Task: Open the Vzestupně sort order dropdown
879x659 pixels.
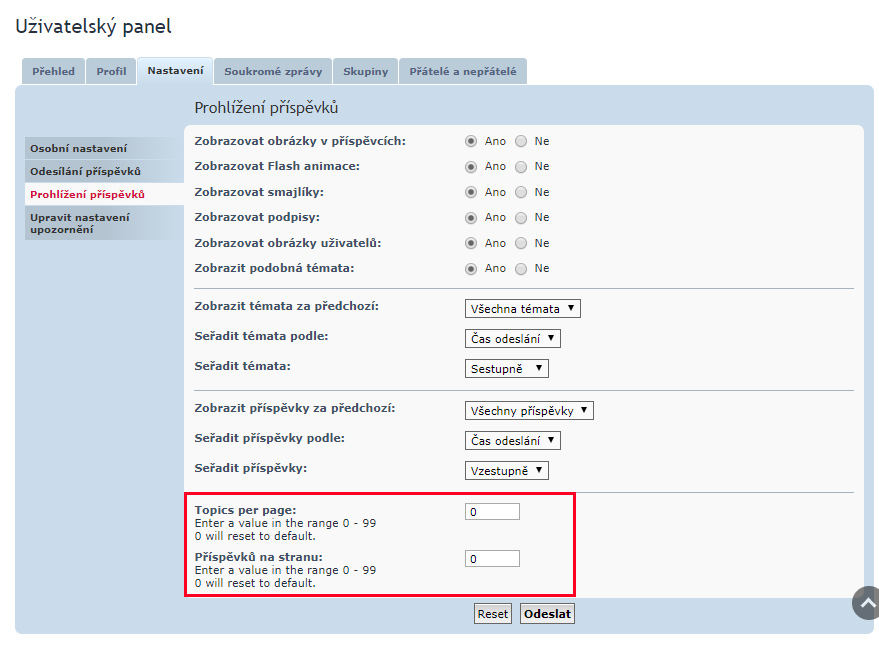Action: pos(506,471)
